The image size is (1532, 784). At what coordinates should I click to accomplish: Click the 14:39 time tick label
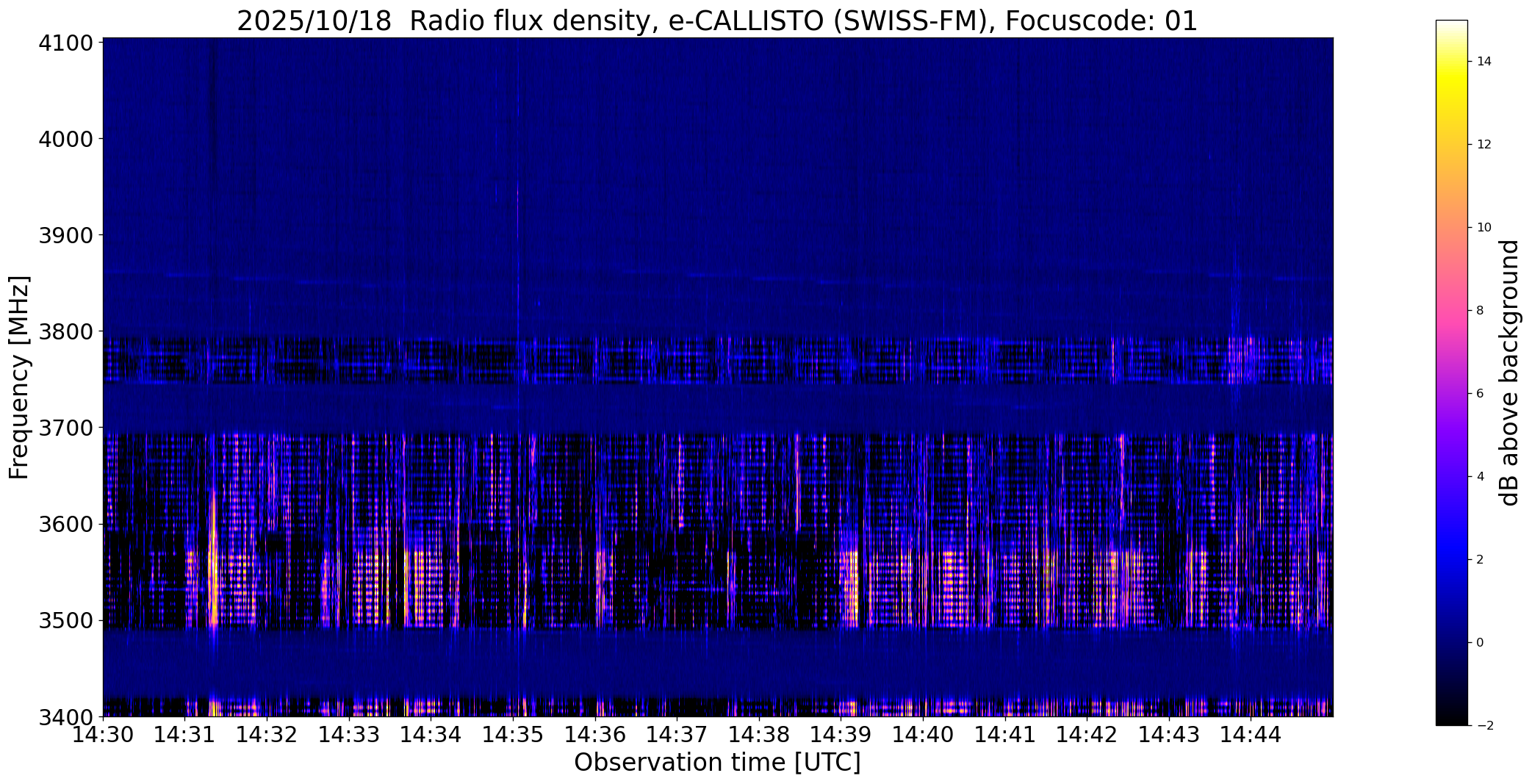pyautogui.click(x=841, y=734)
